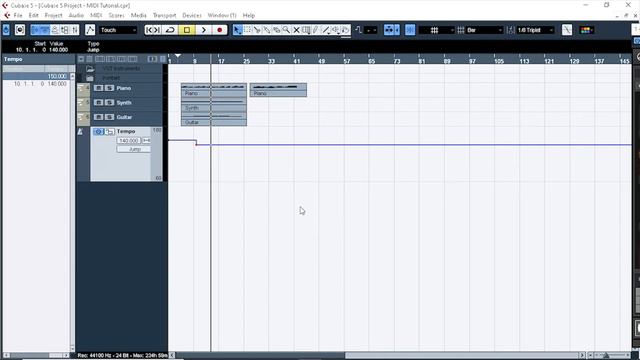Open the Project menu

[53, 16]
